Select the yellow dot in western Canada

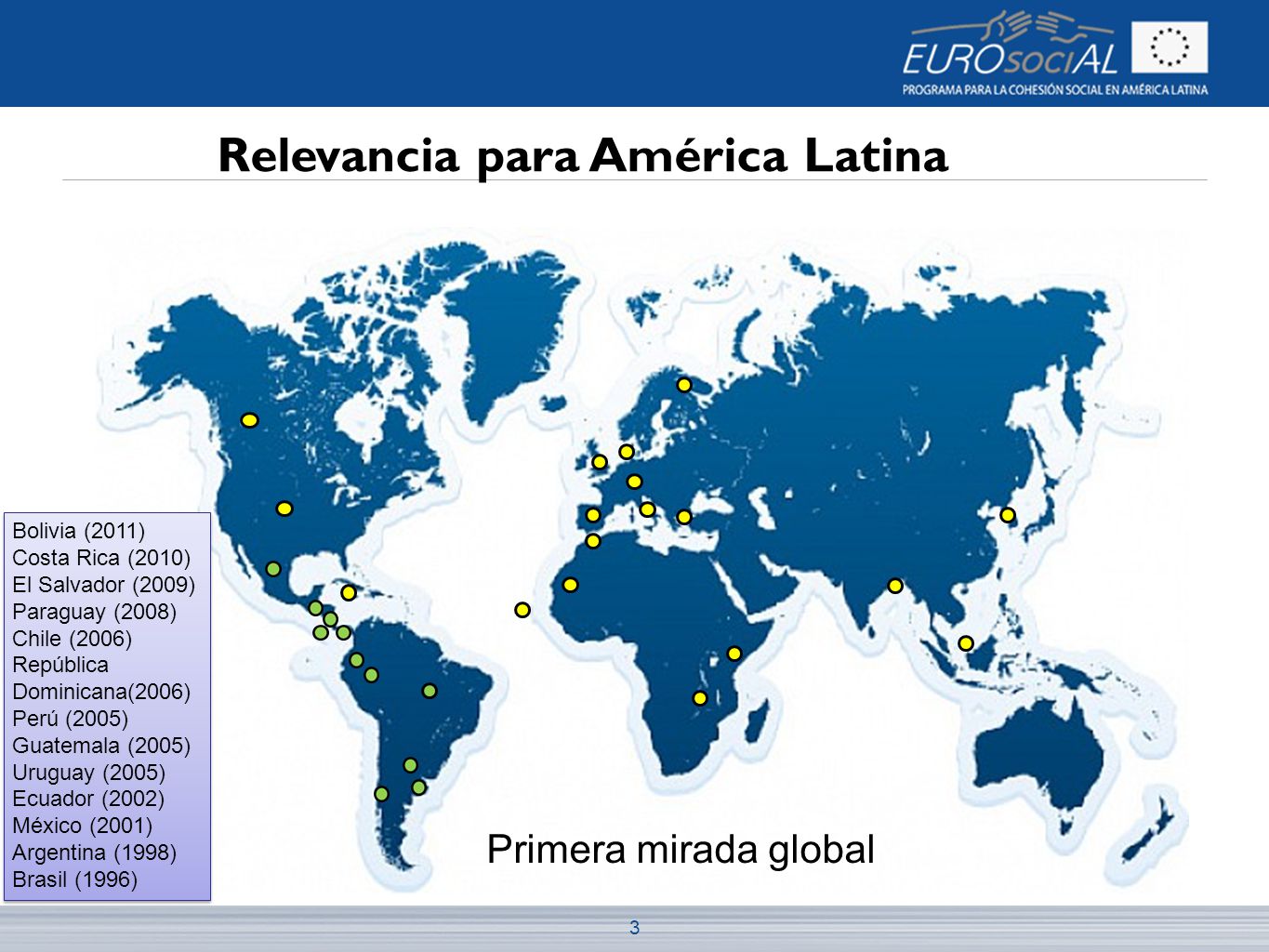(249, 420)
